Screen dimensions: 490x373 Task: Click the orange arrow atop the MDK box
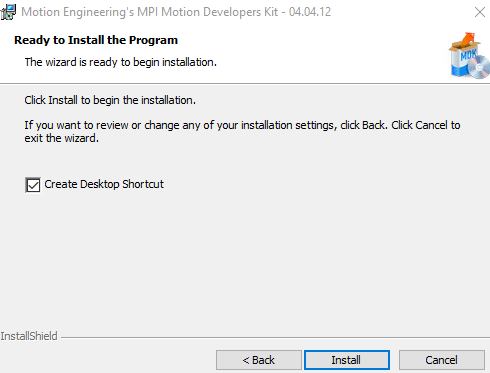click(468, 39)
